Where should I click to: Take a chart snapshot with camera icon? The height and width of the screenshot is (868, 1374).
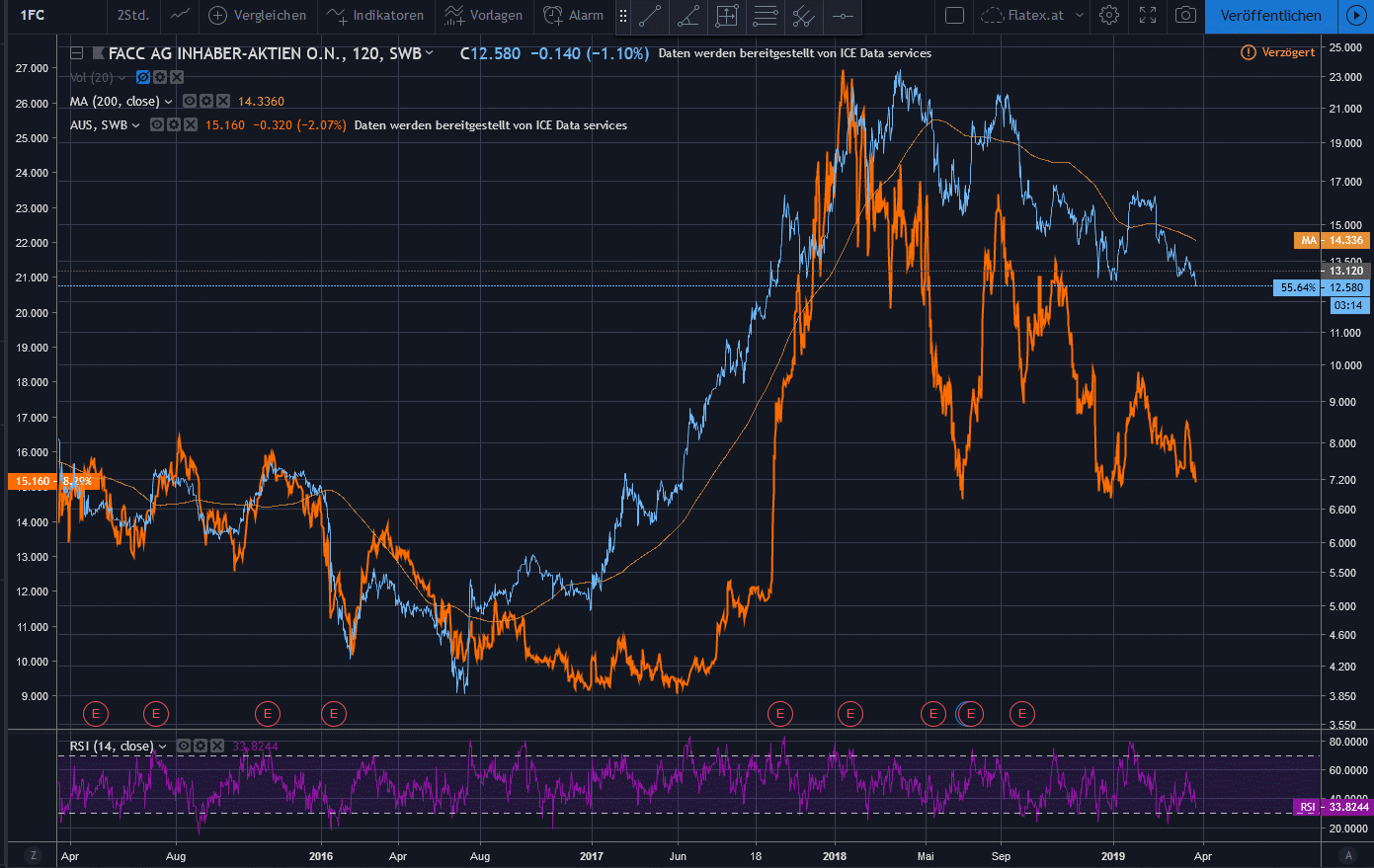pyautogui.click(x=1185, y=15)
